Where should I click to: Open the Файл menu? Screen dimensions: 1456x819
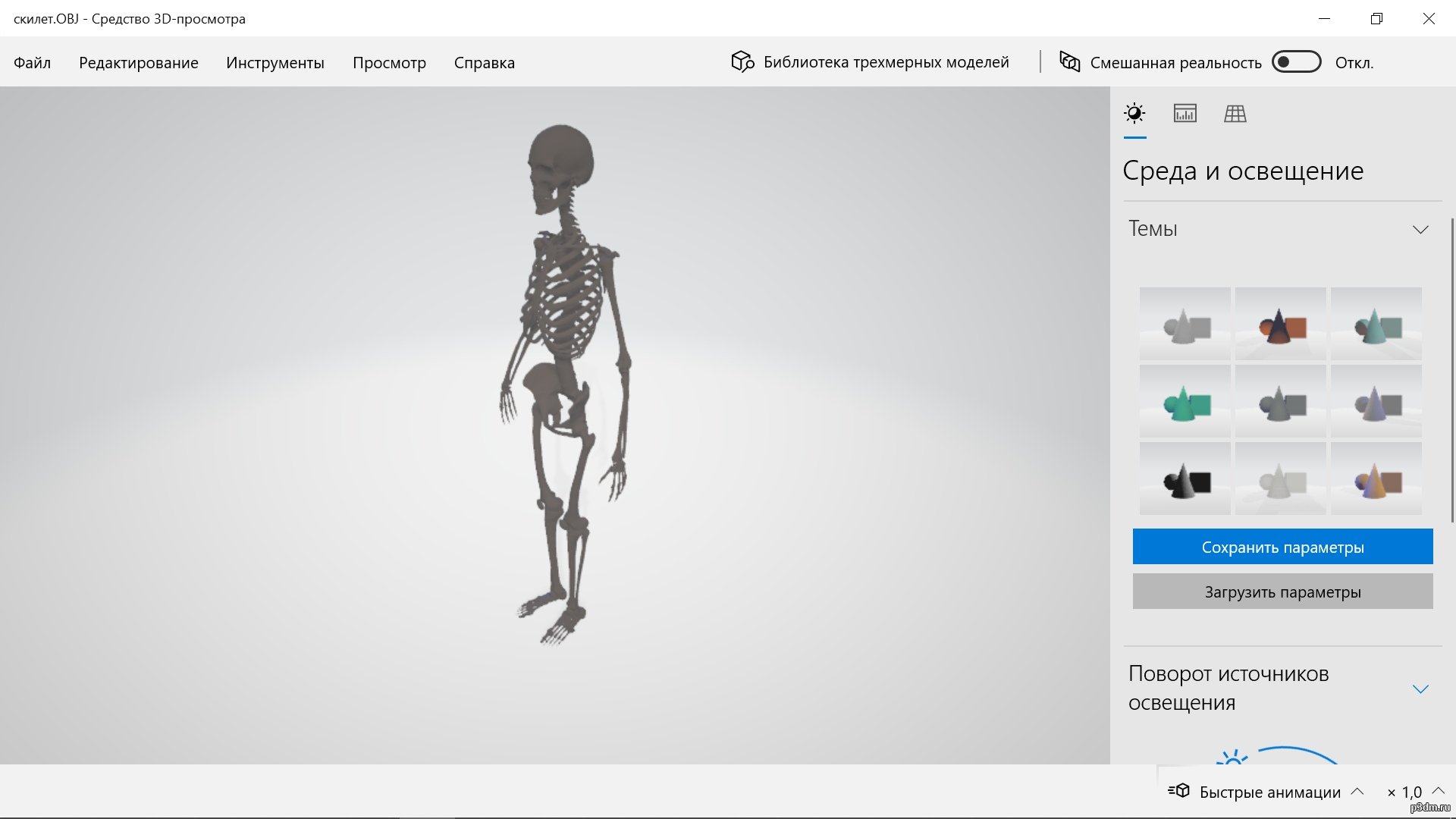32,63
